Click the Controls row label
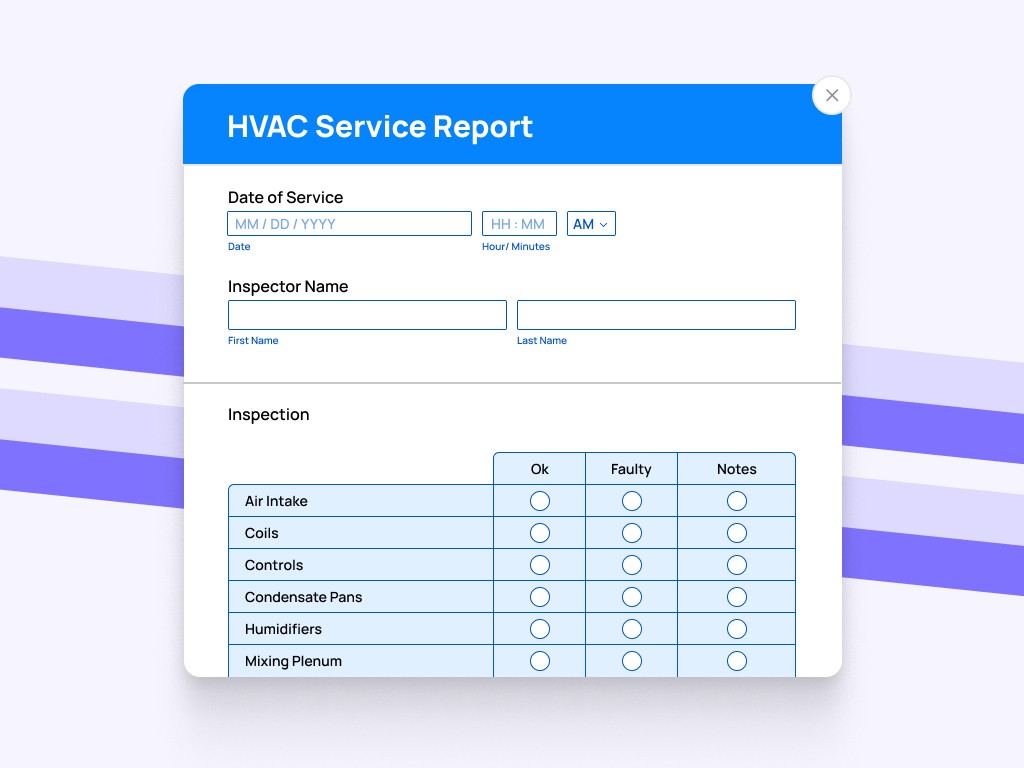Image resolution: width=1024 pixels, height=768 pixels. (x=274, y=565)
